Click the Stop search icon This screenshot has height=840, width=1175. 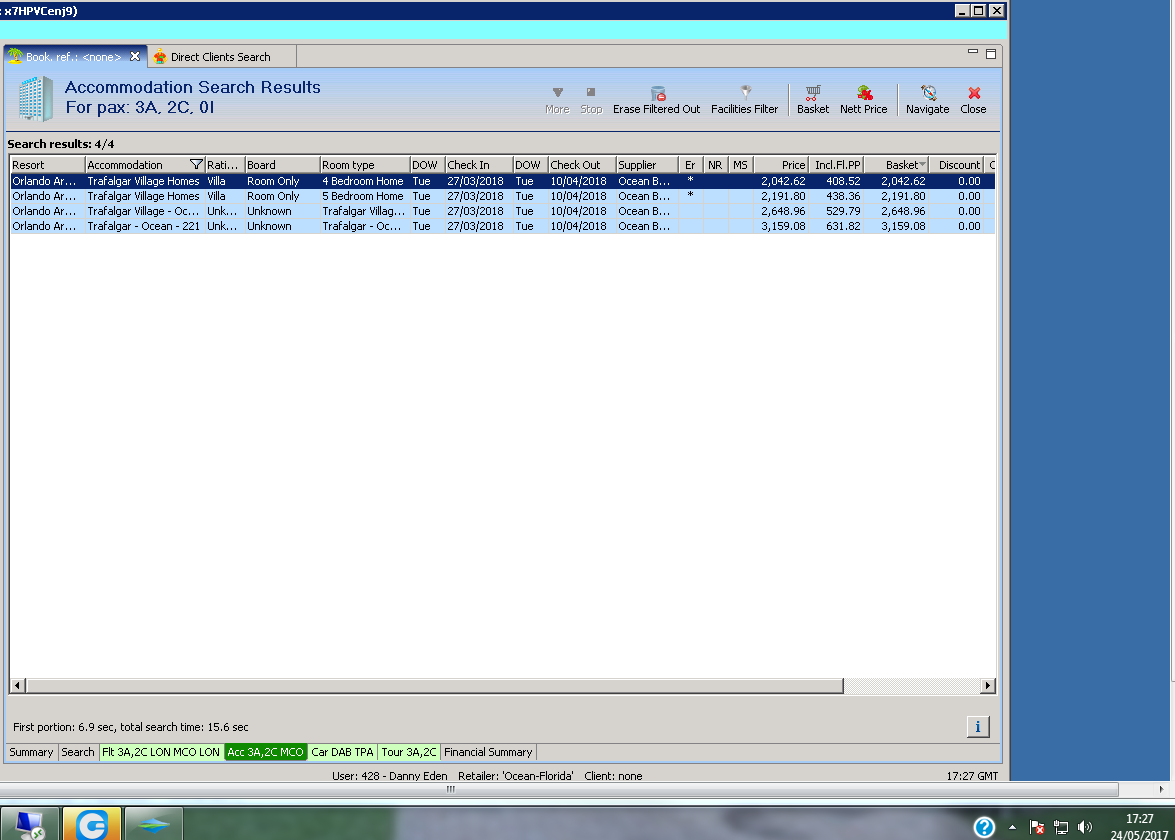click(590, 100)
